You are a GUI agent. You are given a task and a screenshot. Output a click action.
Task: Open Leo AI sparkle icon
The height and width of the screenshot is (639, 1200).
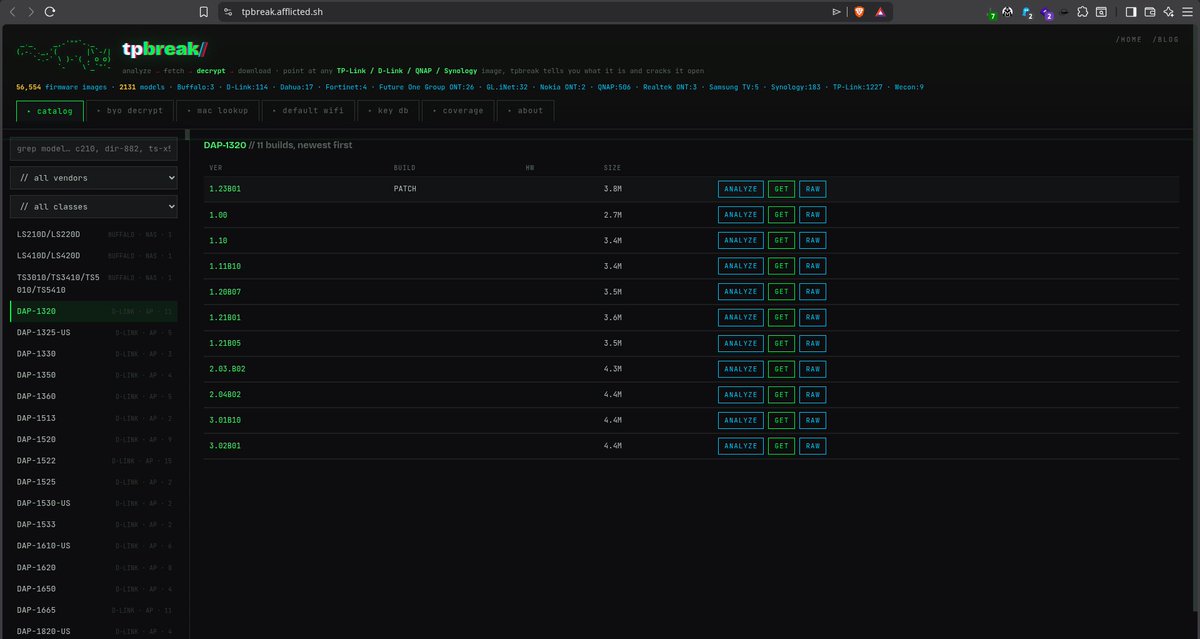[1168, 12]
